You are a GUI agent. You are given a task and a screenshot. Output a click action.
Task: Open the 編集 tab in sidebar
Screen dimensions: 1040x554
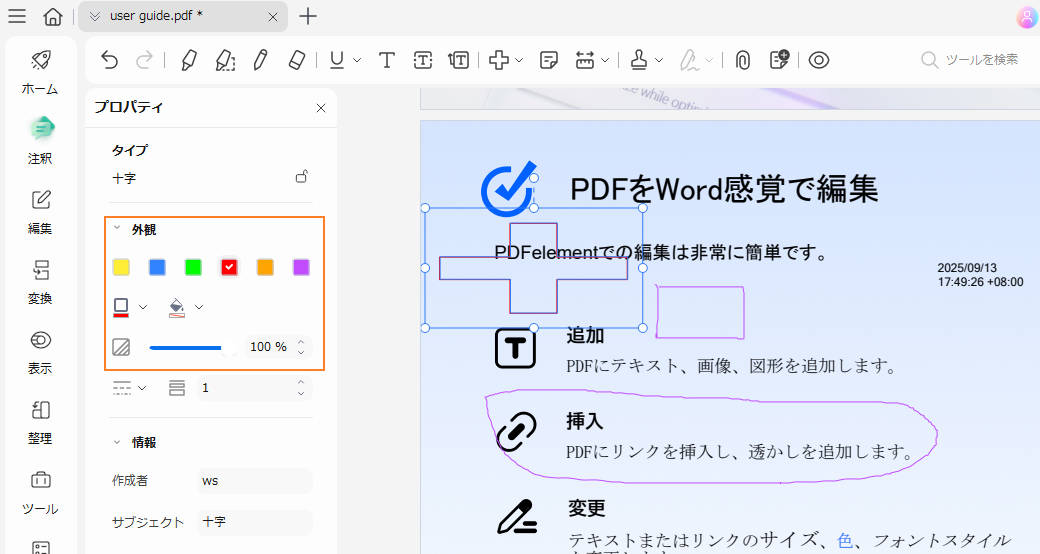coord(40,211)
